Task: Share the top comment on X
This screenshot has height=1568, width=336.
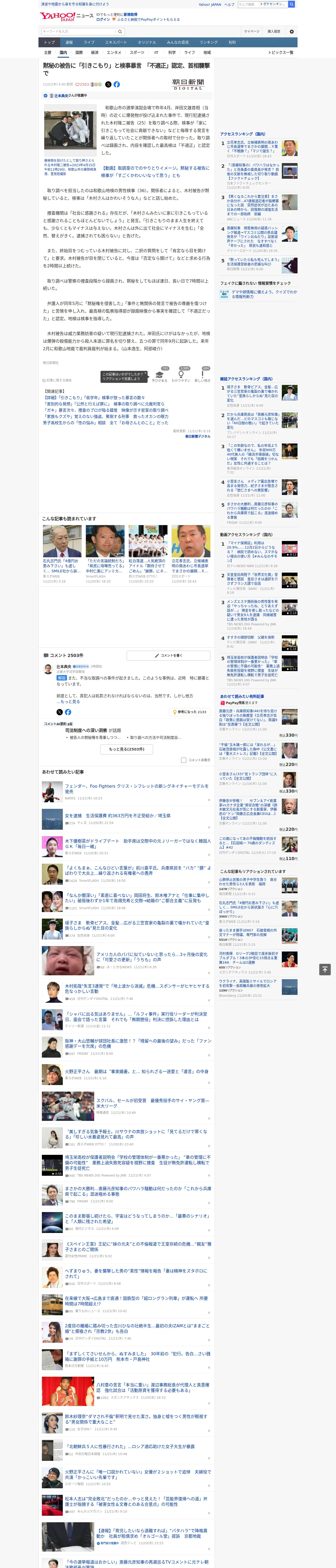Action: tap(59, 712)
